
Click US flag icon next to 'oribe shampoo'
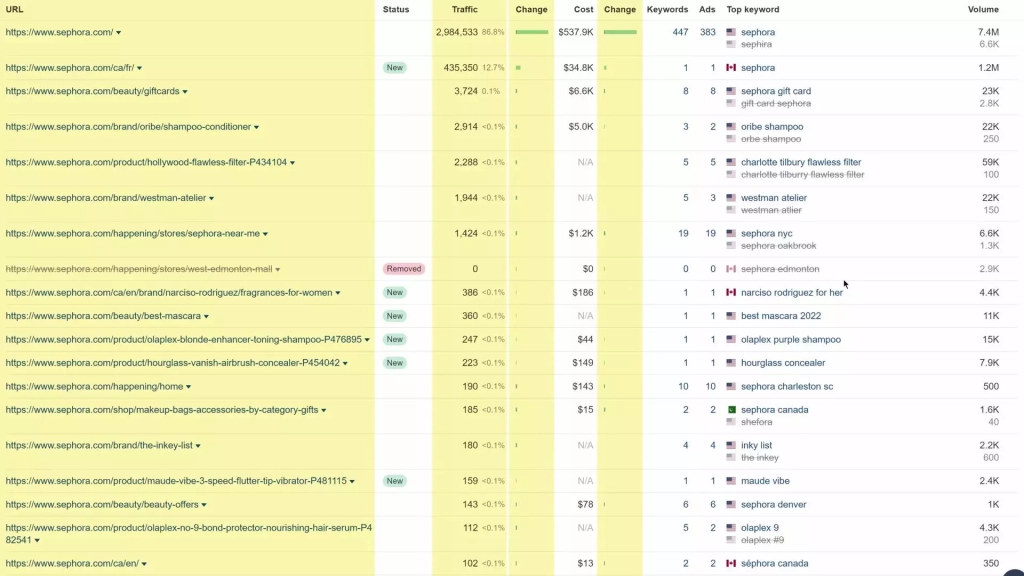[731, 127]
